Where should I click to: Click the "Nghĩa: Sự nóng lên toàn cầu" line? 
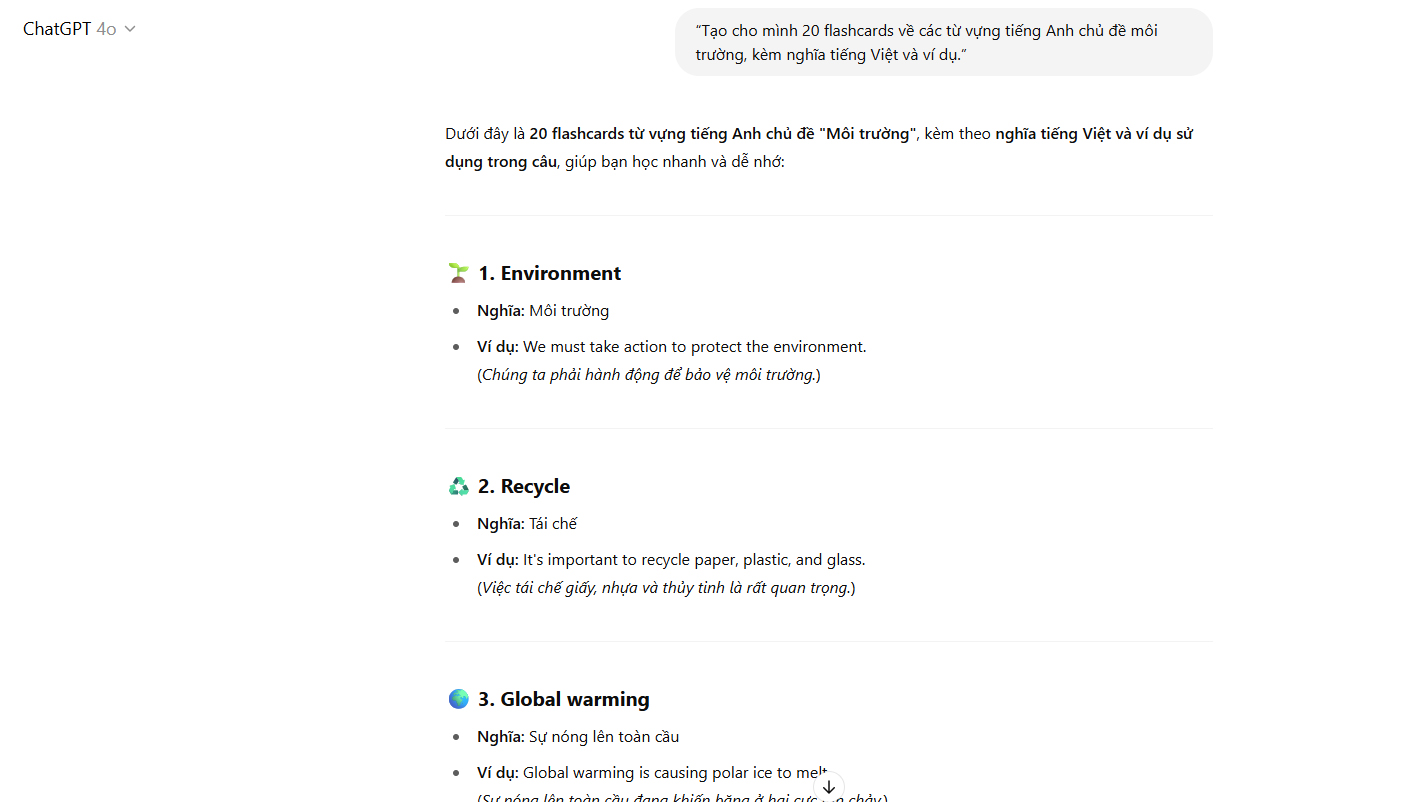578,737
